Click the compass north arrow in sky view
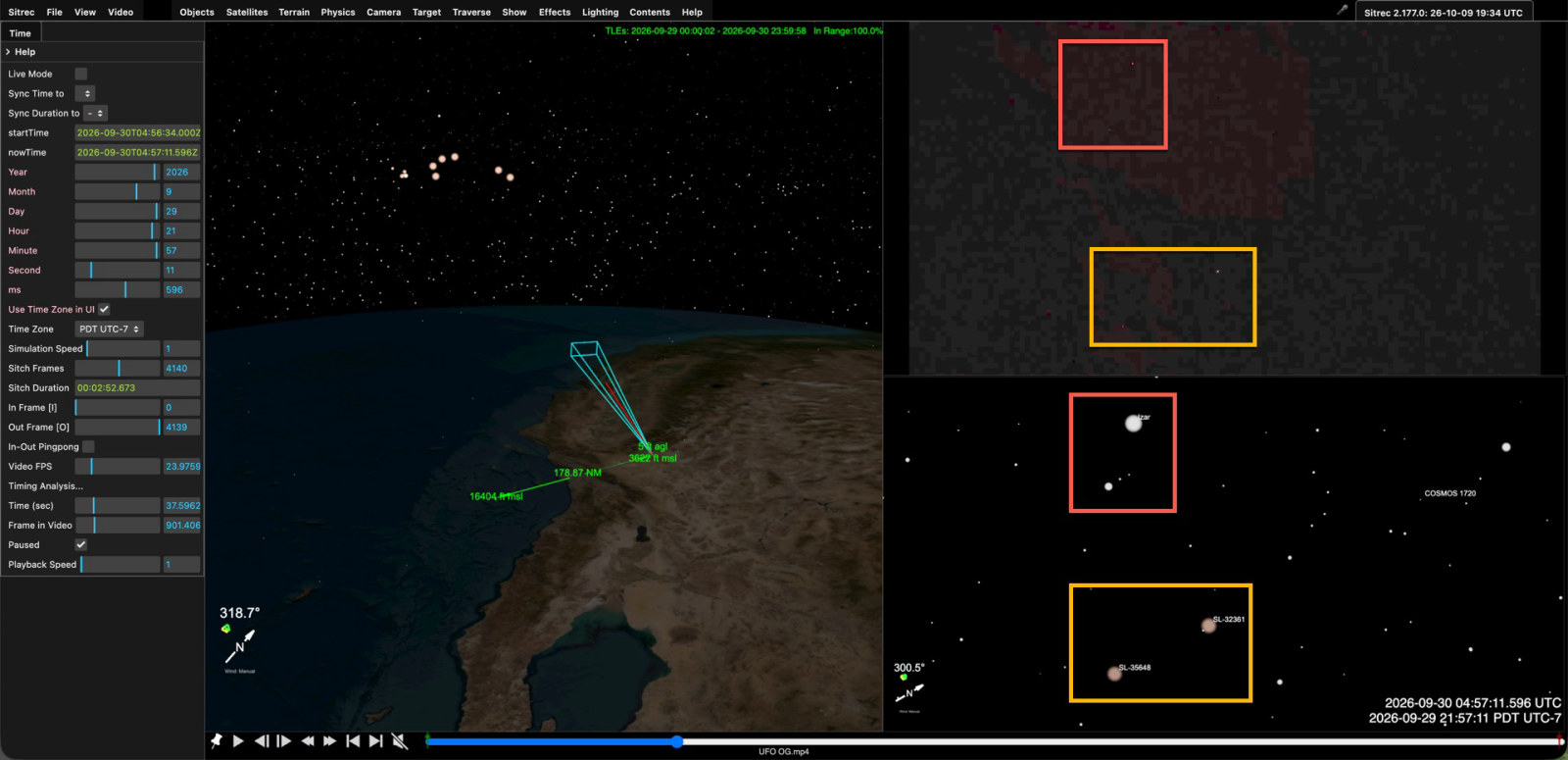Screen dimensions: 1568x760 pos(909,692)
